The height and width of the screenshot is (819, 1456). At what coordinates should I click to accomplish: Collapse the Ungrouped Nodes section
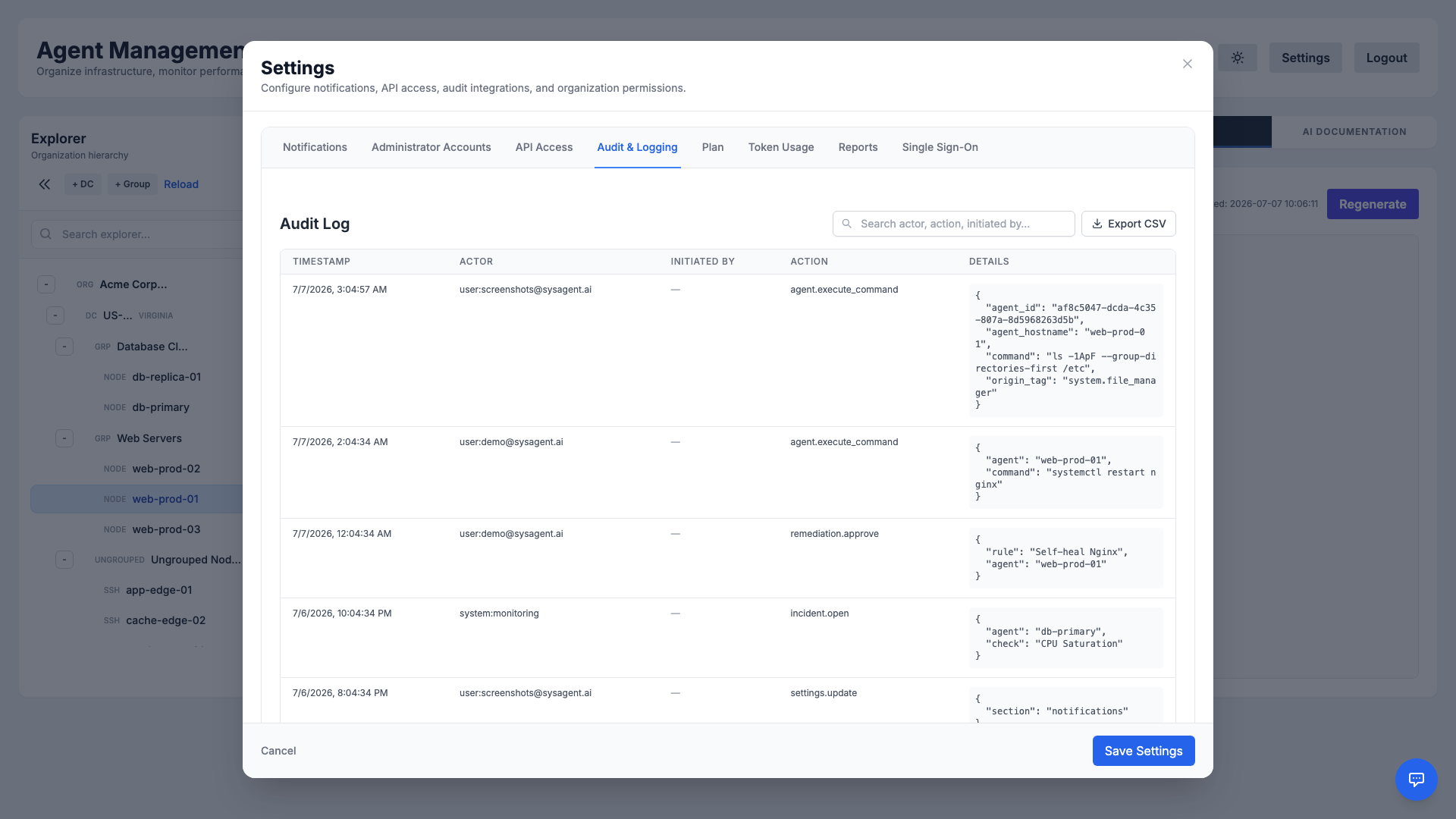[64, 560]
